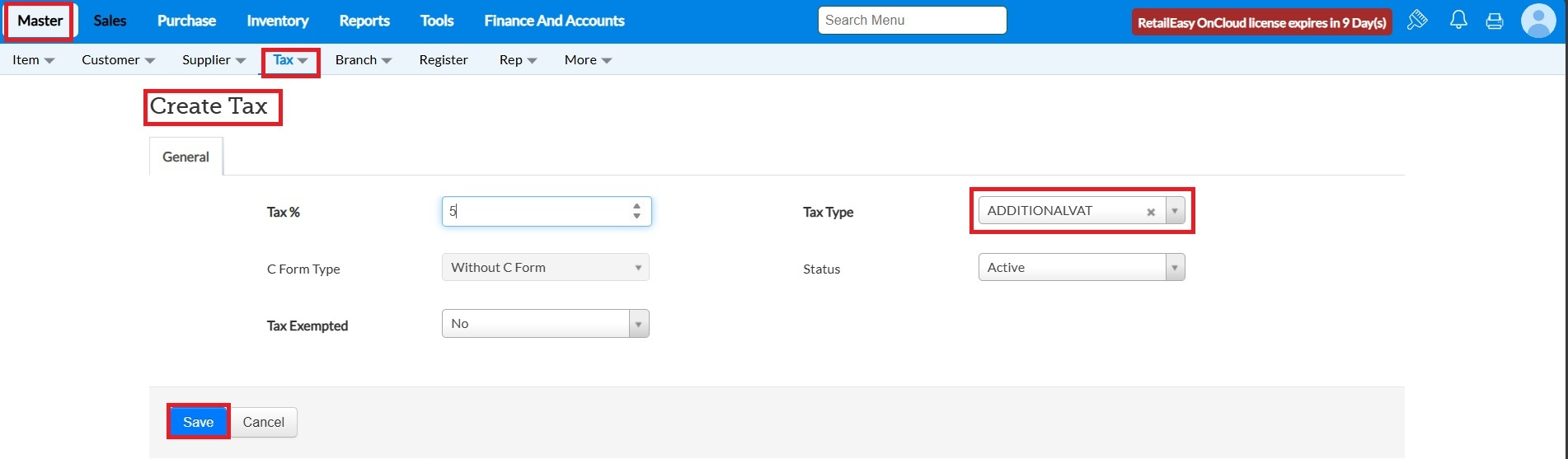Open the C Form Type dropdown
The width and height of the screenshot is (1568, 459).
click(x=545, y=267)
